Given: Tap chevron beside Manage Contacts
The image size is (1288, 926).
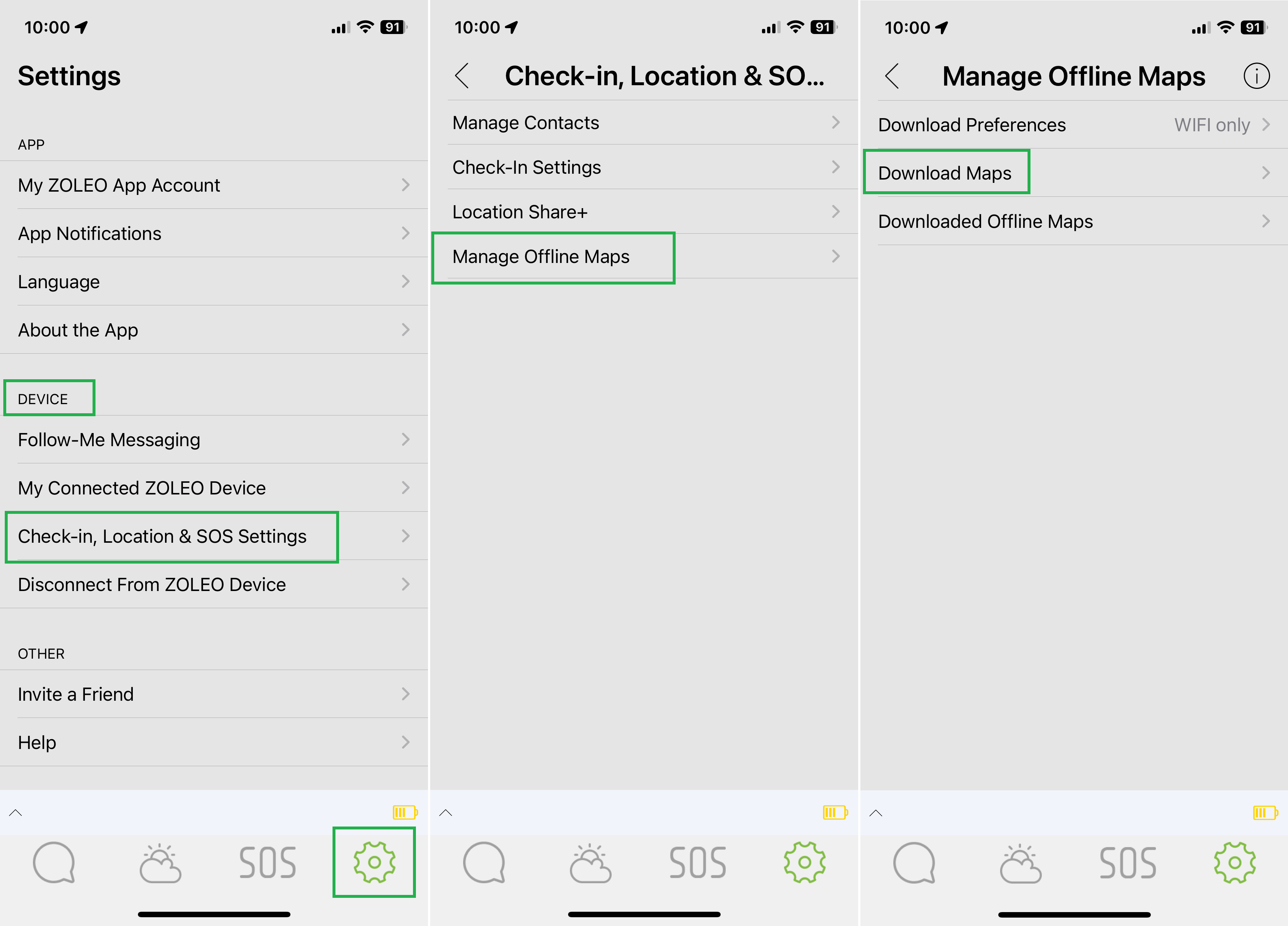Looking at the screenshot, I should (835, 122).
